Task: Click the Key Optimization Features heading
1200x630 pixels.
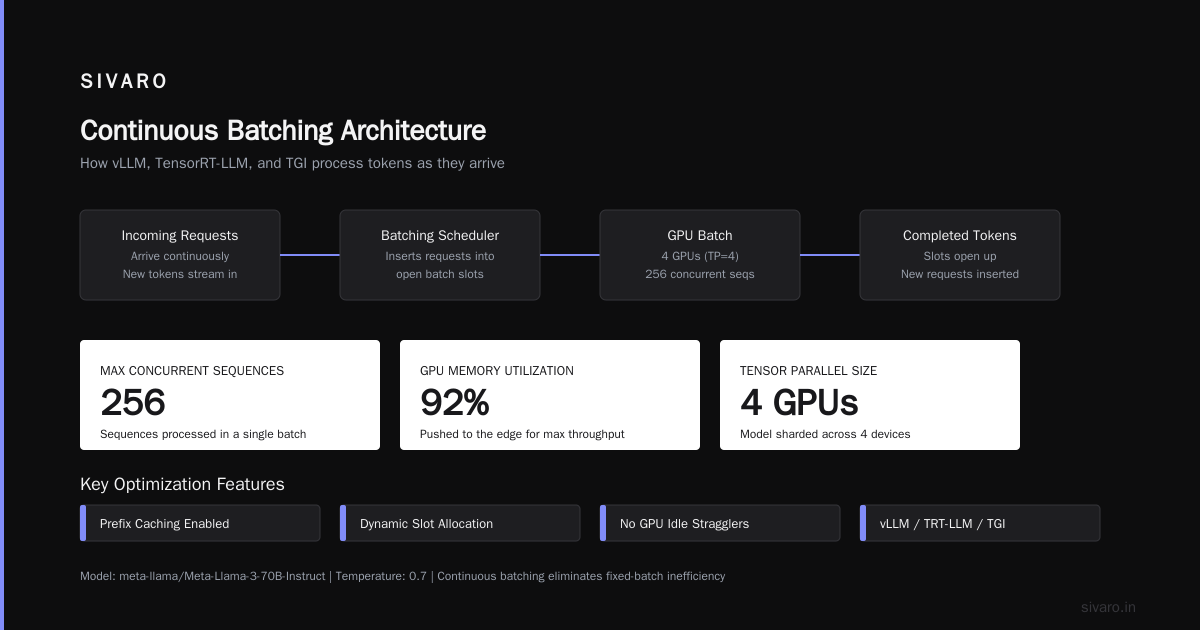Action: coord(182,484)
